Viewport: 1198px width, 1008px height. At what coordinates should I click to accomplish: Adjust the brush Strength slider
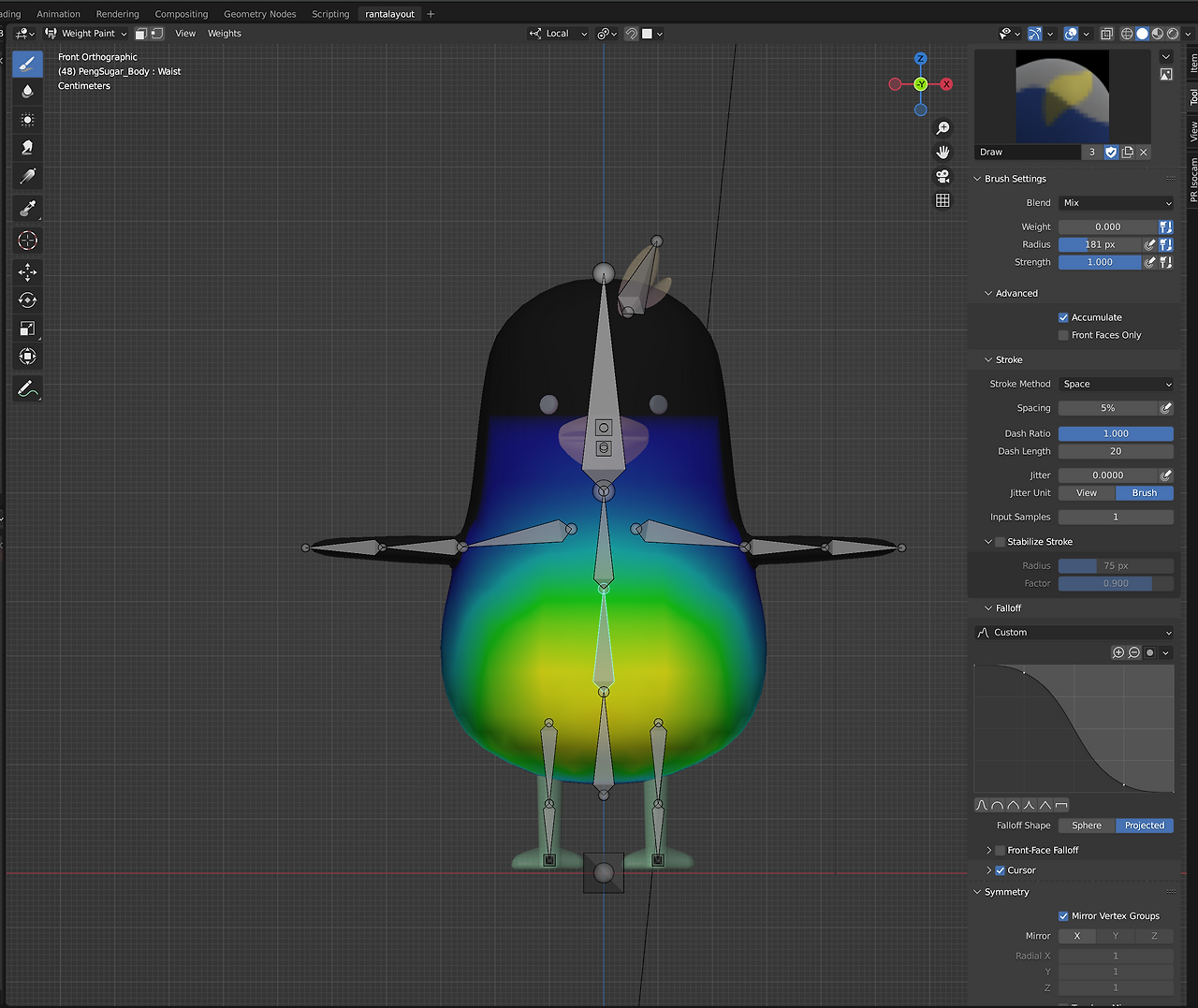click(1100, 263)
